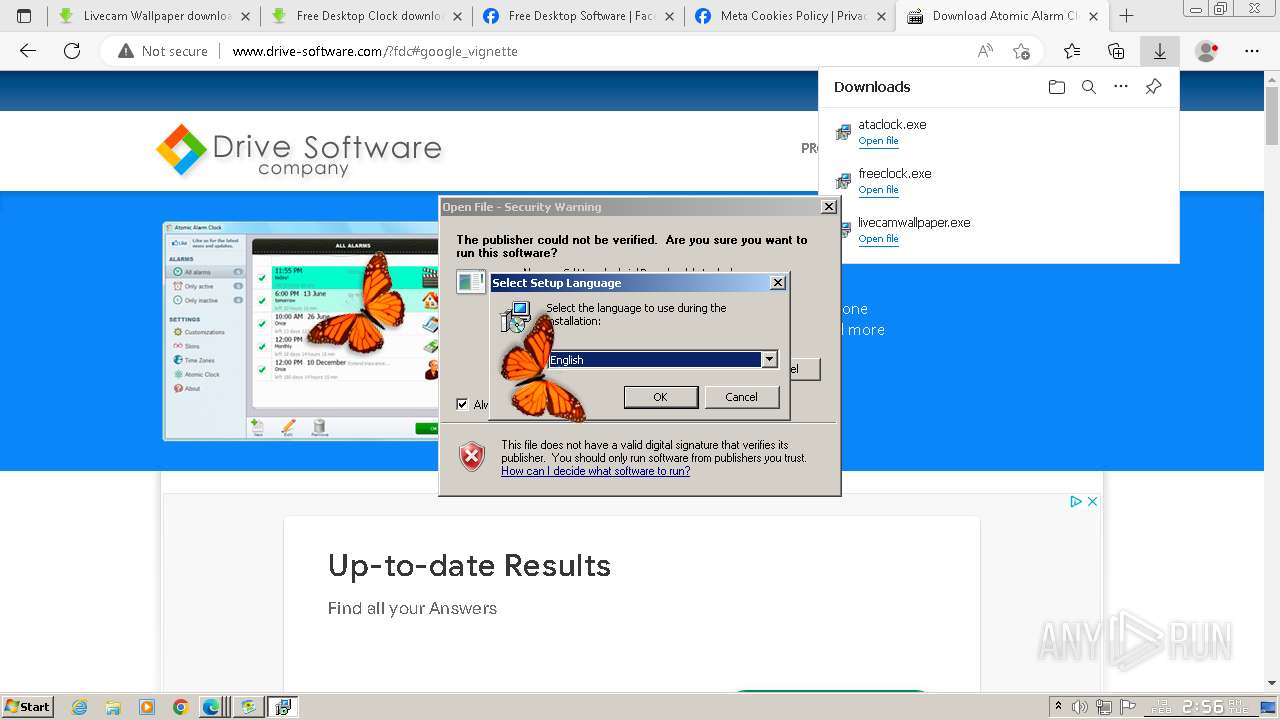Pin the Downloads panel
Viewport: 1280px width, 720px height.
click(x=1153, y=87)
